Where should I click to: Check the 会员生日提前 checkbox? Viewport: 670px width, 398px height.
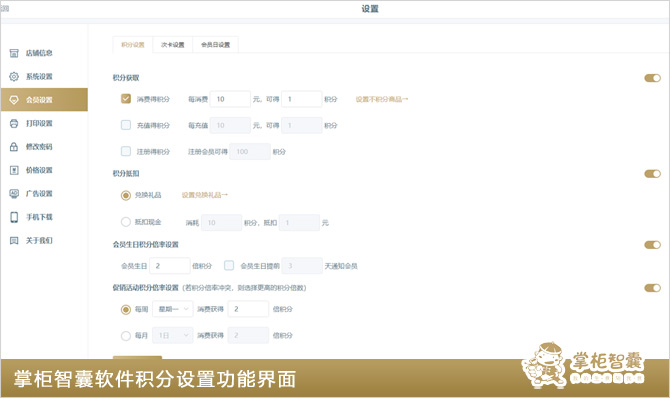click(229, 265)
